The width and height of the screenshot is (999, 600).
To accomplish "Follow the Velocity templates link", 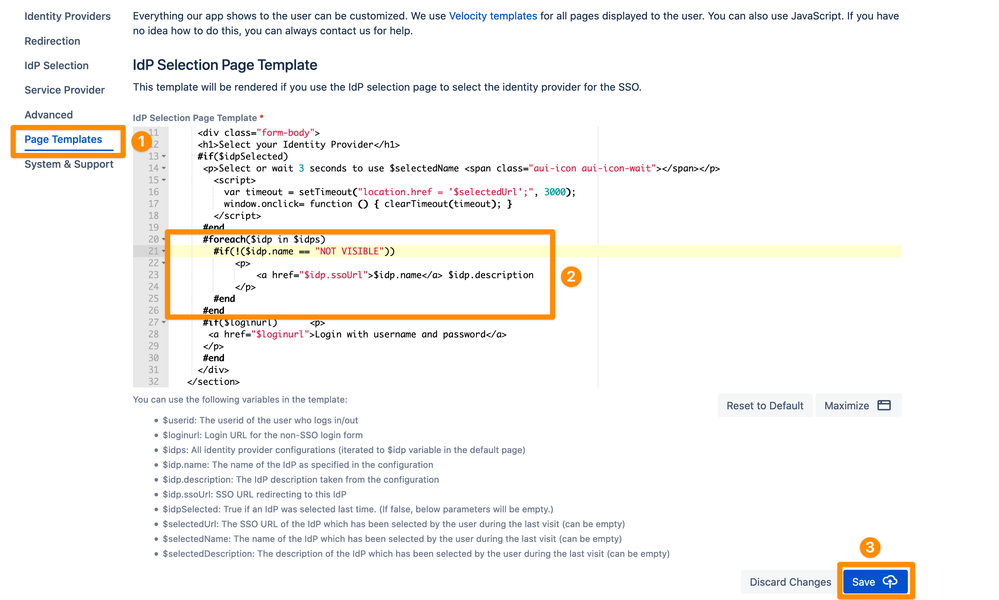I will [493, 16].
